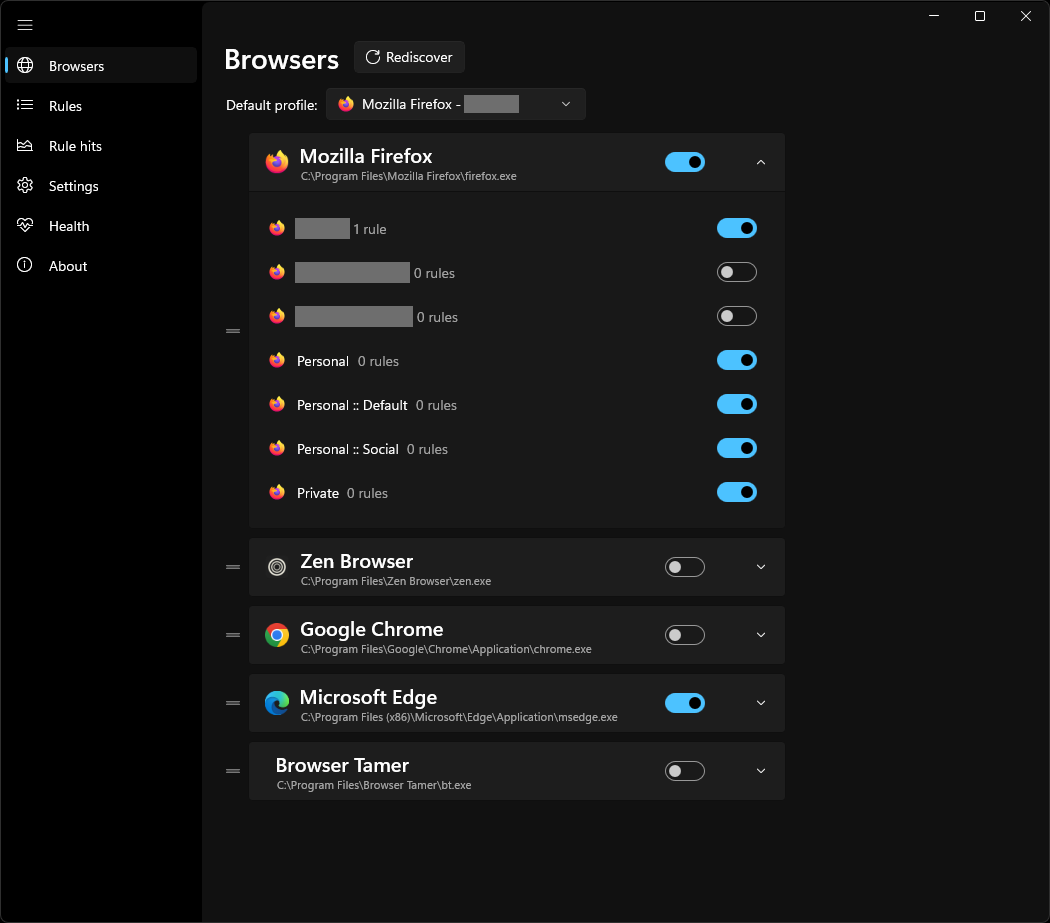Open the About page
The width and height of the screenshot is (1050, 923).
(x=101, y=265)
